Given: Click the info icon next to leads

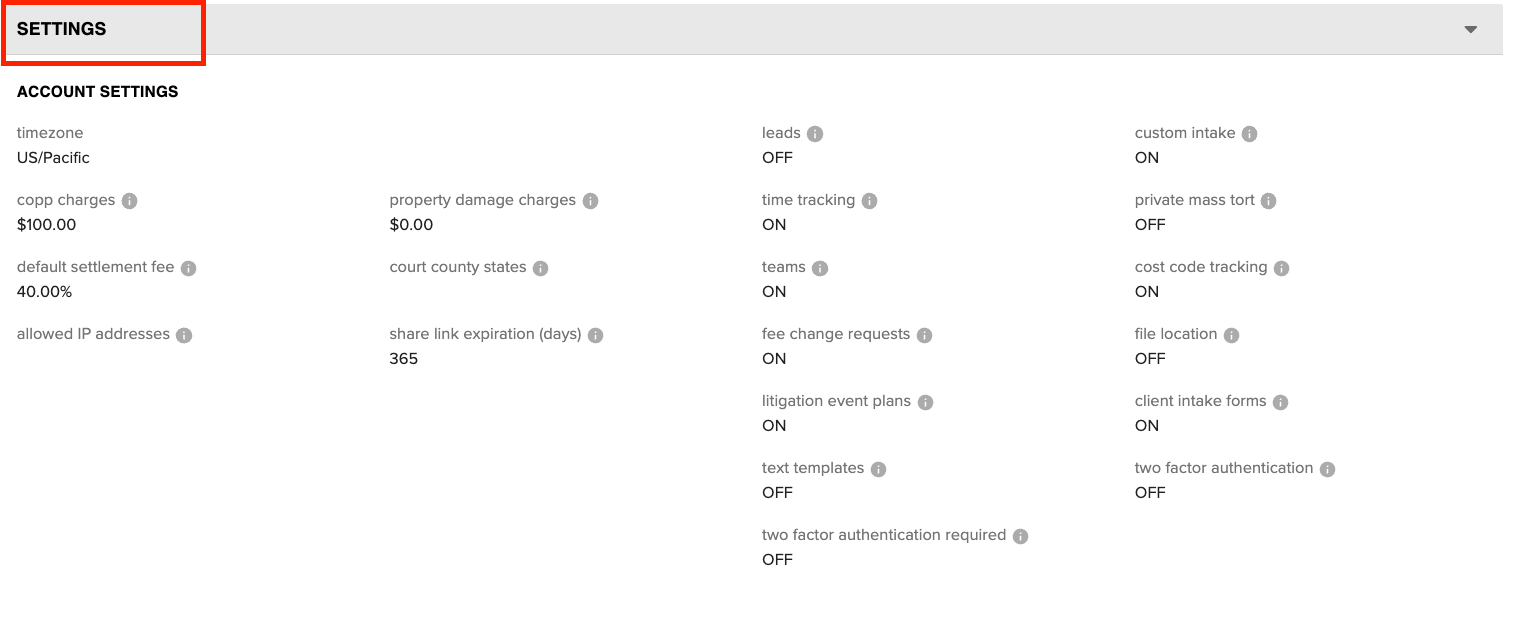Looking at the screenshot, I should [x=815, y=134].
